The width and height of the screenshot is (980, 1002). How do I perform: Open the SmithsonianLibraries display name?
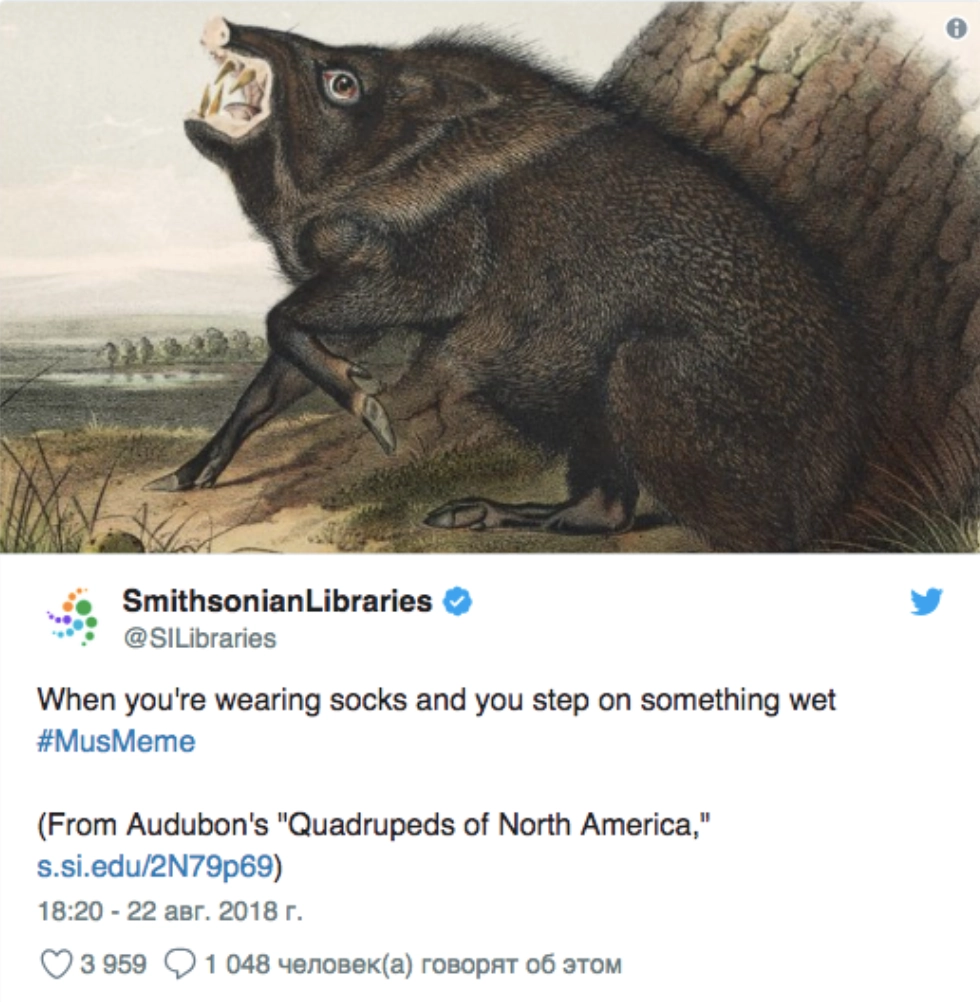tap(277, 601)
